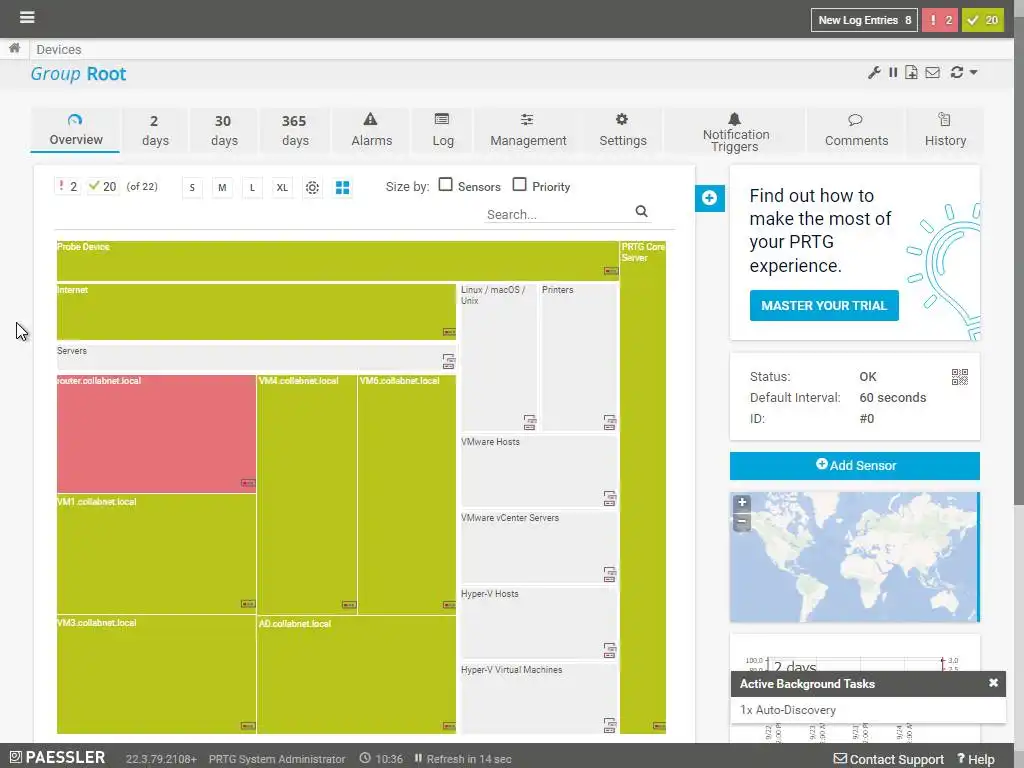The width and height of the screenshot is (1024, 768).
Task: Click device icon in Servers tile
Action: point(449,361)
